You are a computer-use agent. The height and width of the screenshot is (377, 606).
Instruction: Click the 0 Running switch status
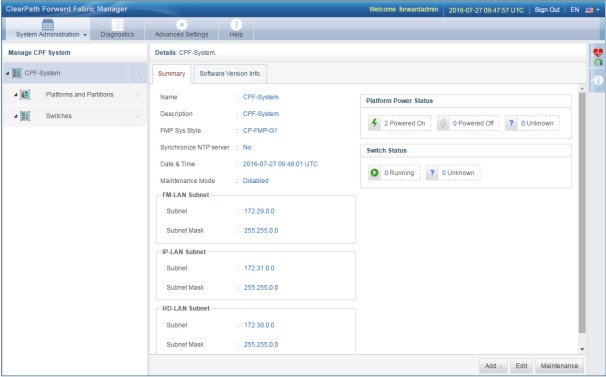click(399, 173)
